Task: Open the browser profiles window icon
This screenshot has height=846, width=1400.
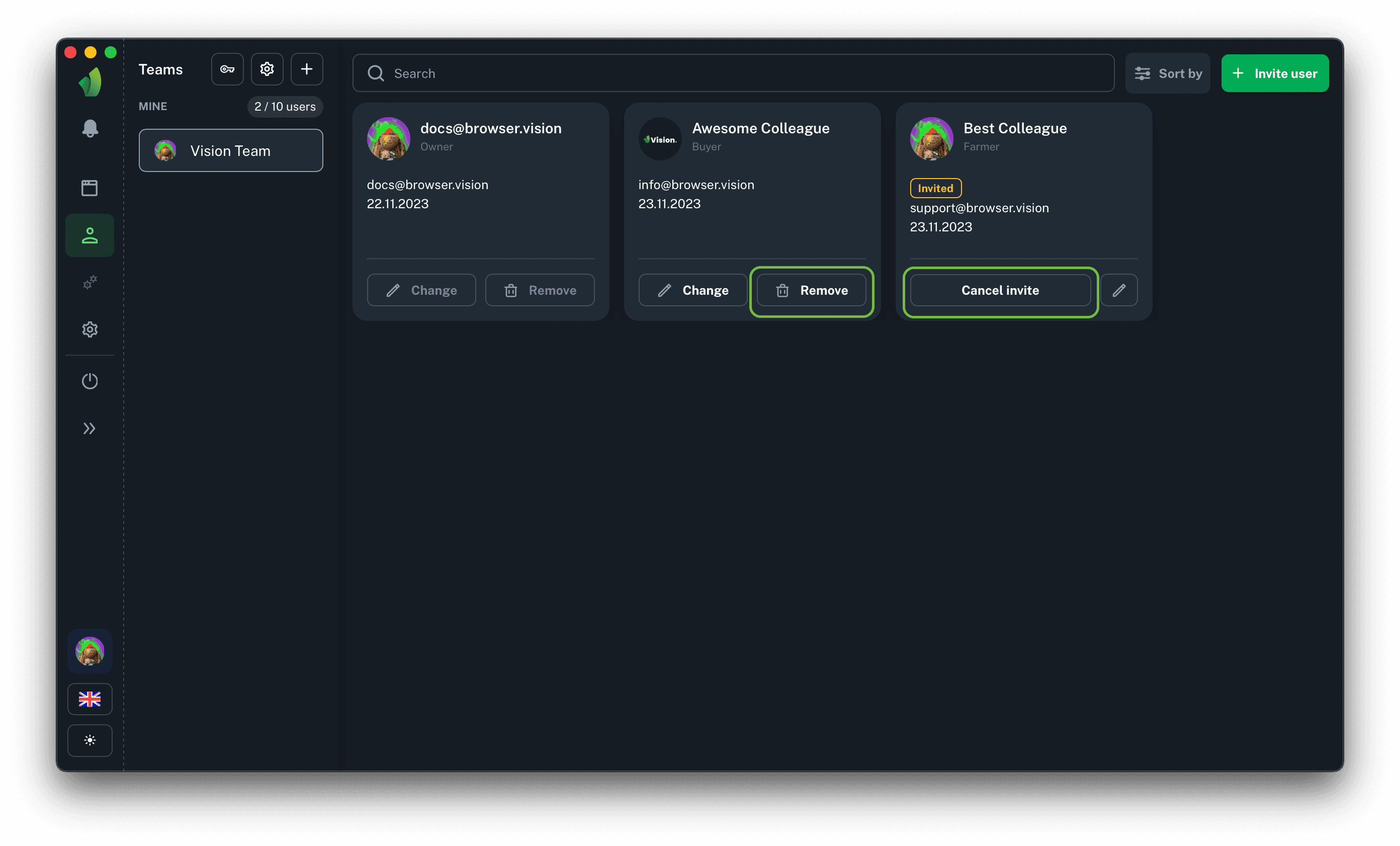Action: pyautogui.click(x=90, y=188)
